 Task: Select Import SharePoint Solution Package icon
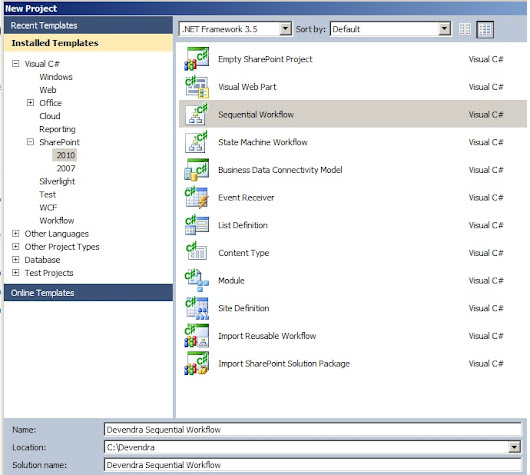tap(196, 363)
